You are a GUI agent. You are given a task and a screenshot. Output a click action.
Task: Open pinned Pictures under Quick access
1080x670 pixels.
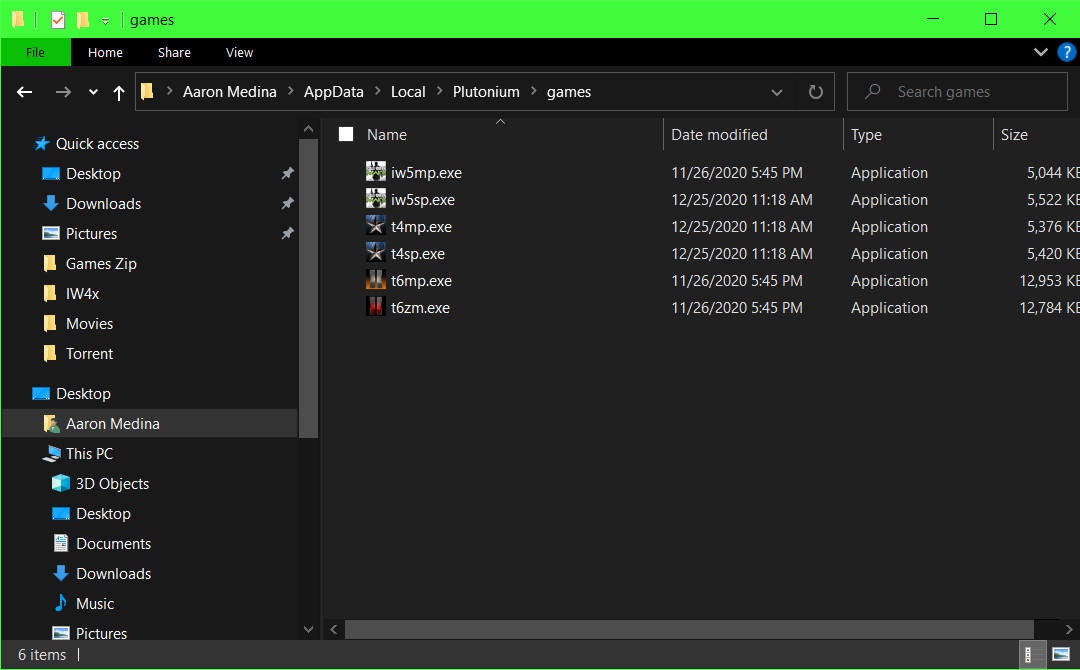point(91,233)
